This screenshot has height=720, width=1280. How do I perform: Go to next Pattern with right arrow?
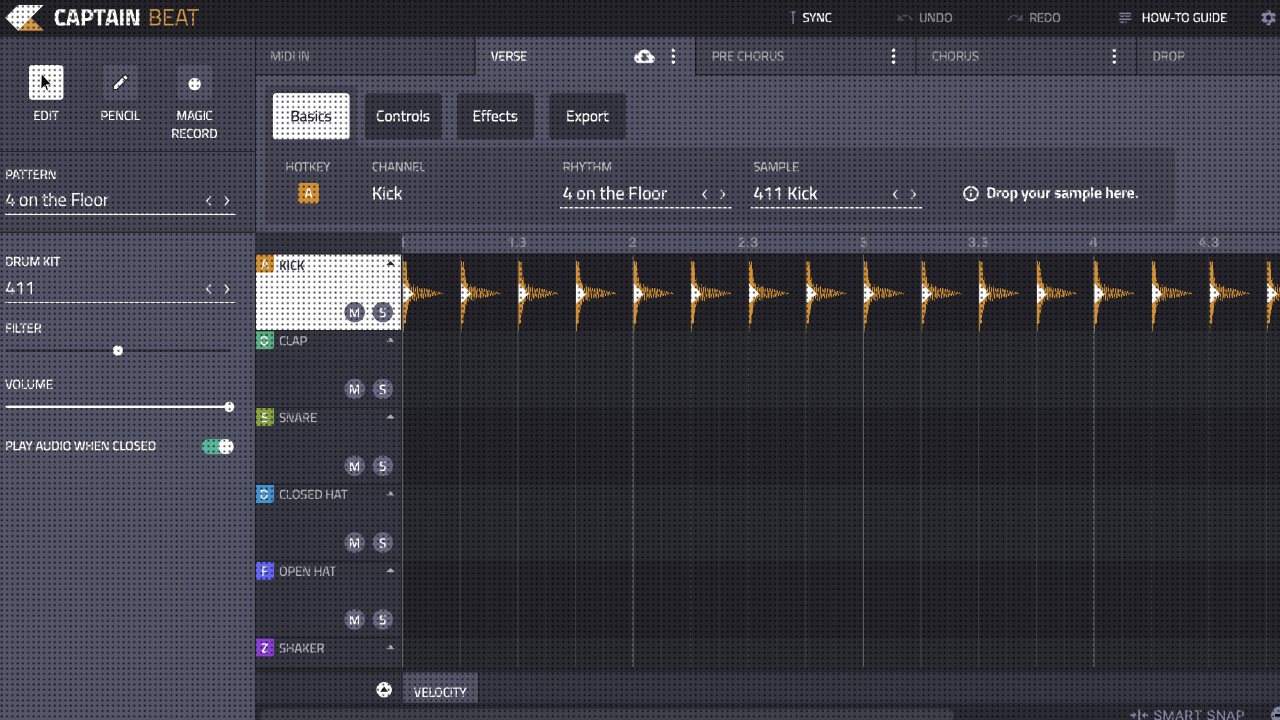227,201
